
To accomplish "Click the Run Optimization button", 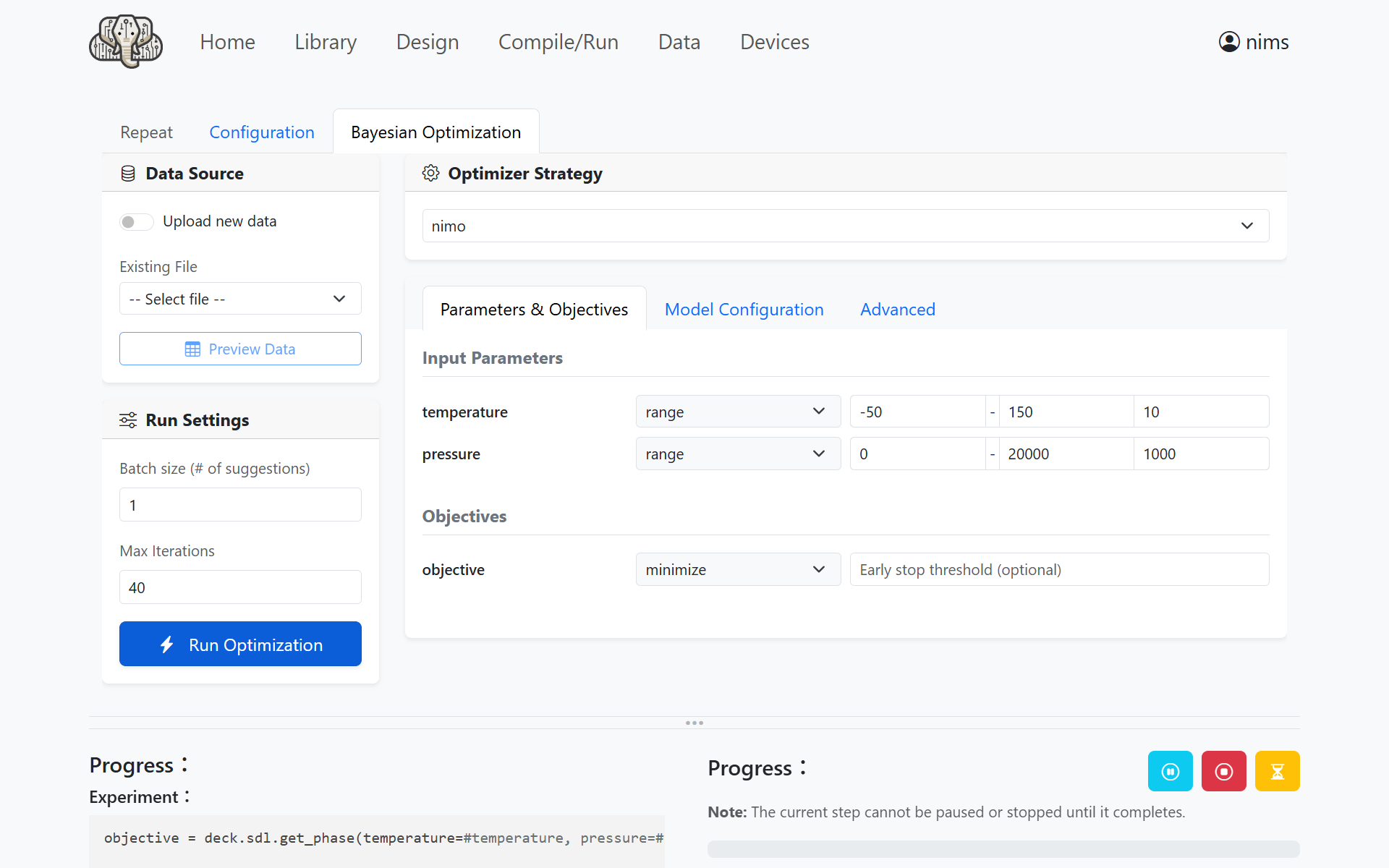I will [240, 644].
